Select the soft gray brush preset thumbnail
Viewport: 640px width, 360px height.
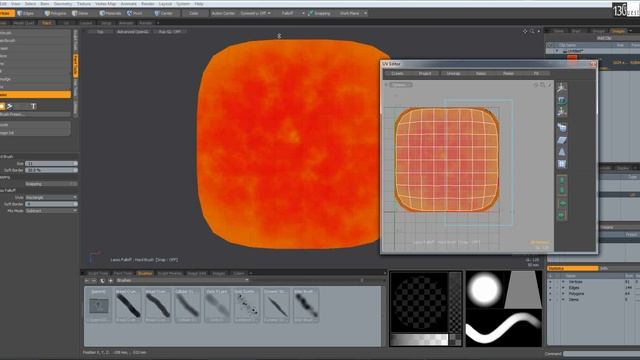click(x=217, y=305)
